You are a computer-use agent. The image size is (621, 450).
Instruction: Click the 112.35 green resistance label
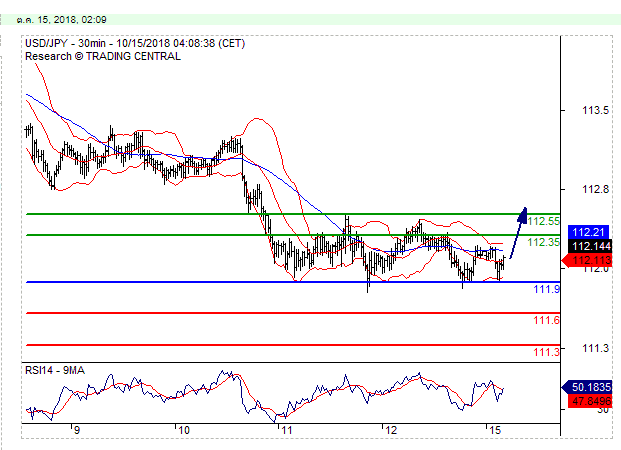(x=543, y=242)
